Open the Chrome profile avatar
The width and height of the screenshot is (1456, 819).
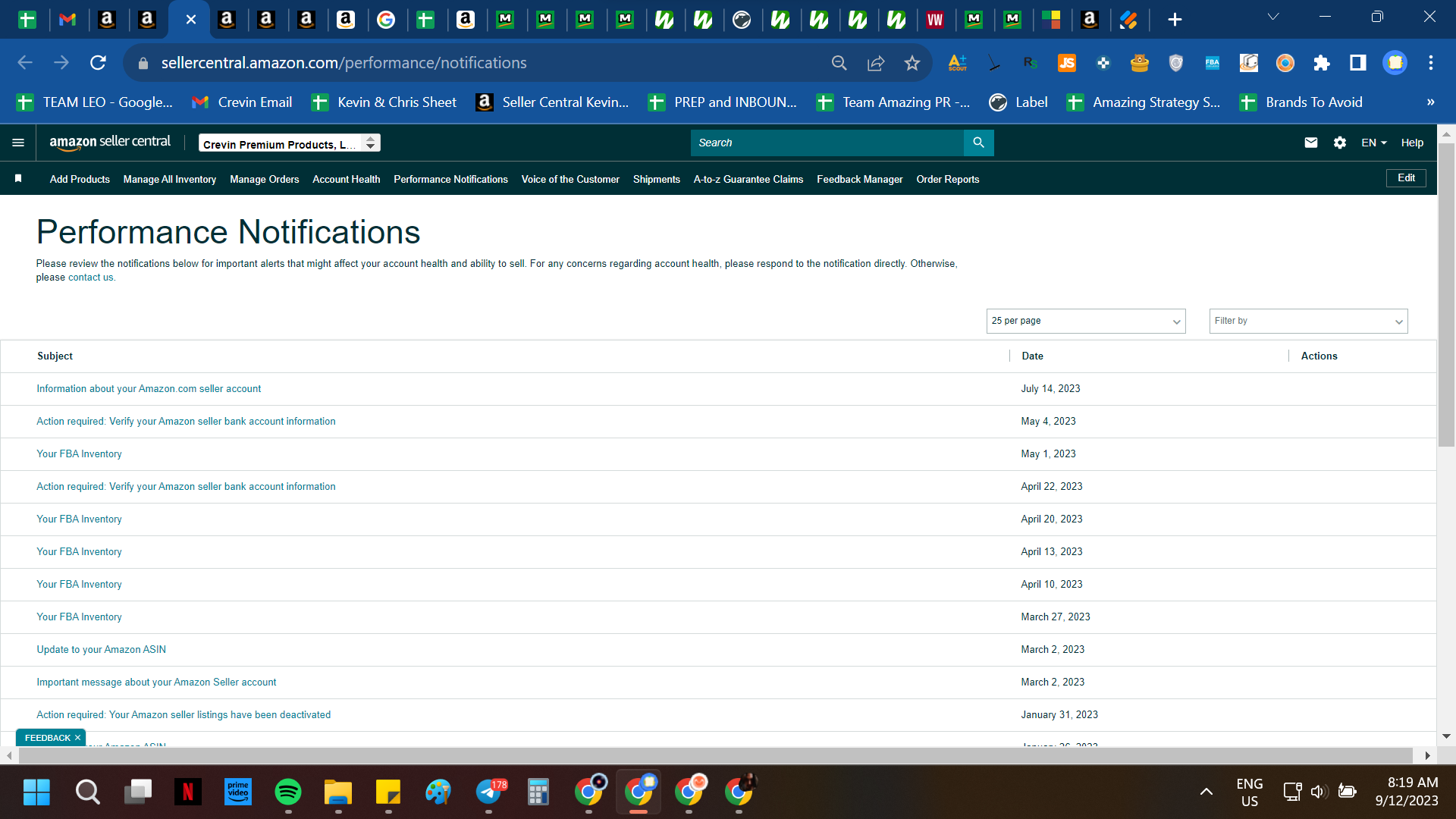click(1395, 63)
